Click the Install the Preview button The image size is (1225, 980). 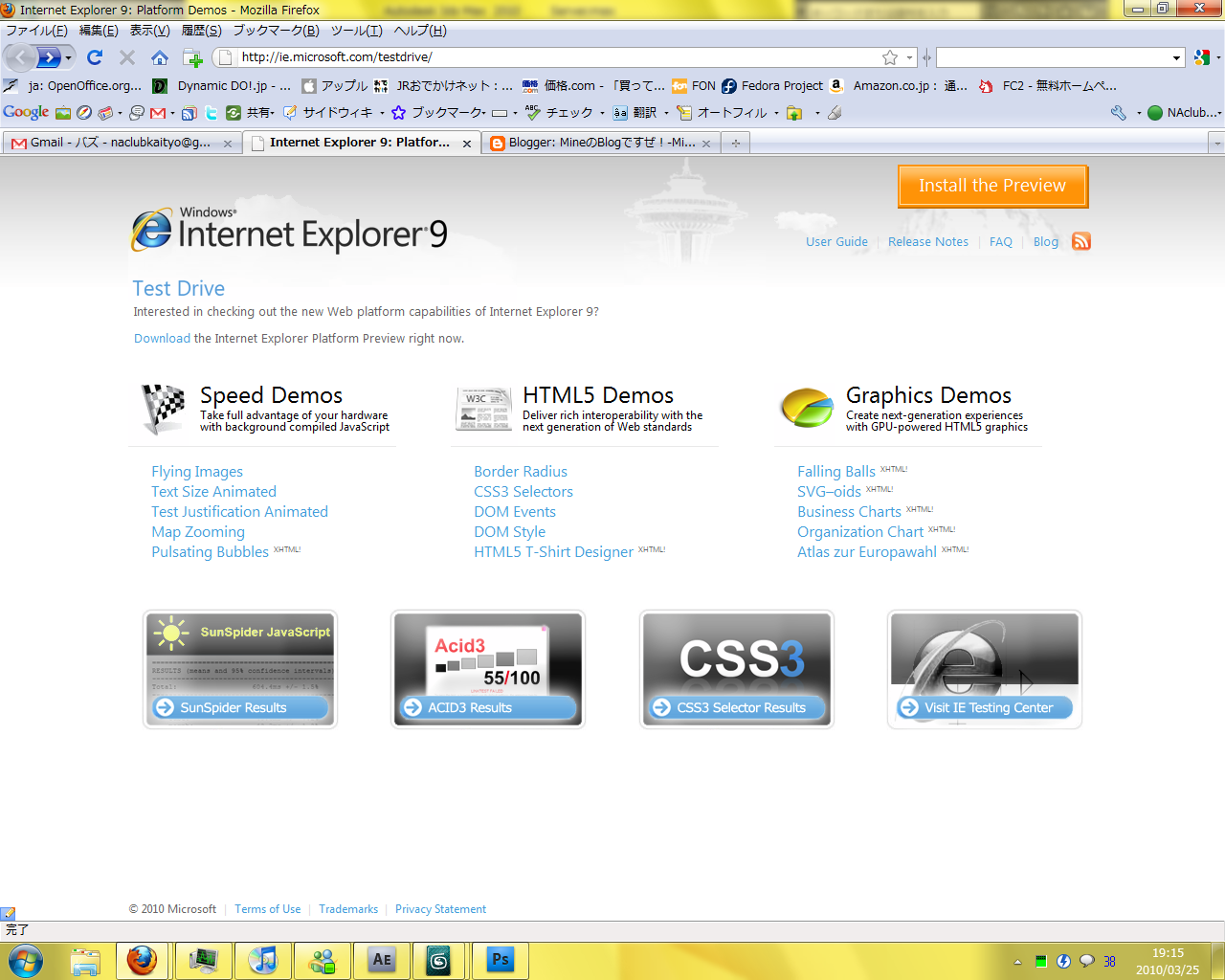pyautogui.click(x=992, y=186)
